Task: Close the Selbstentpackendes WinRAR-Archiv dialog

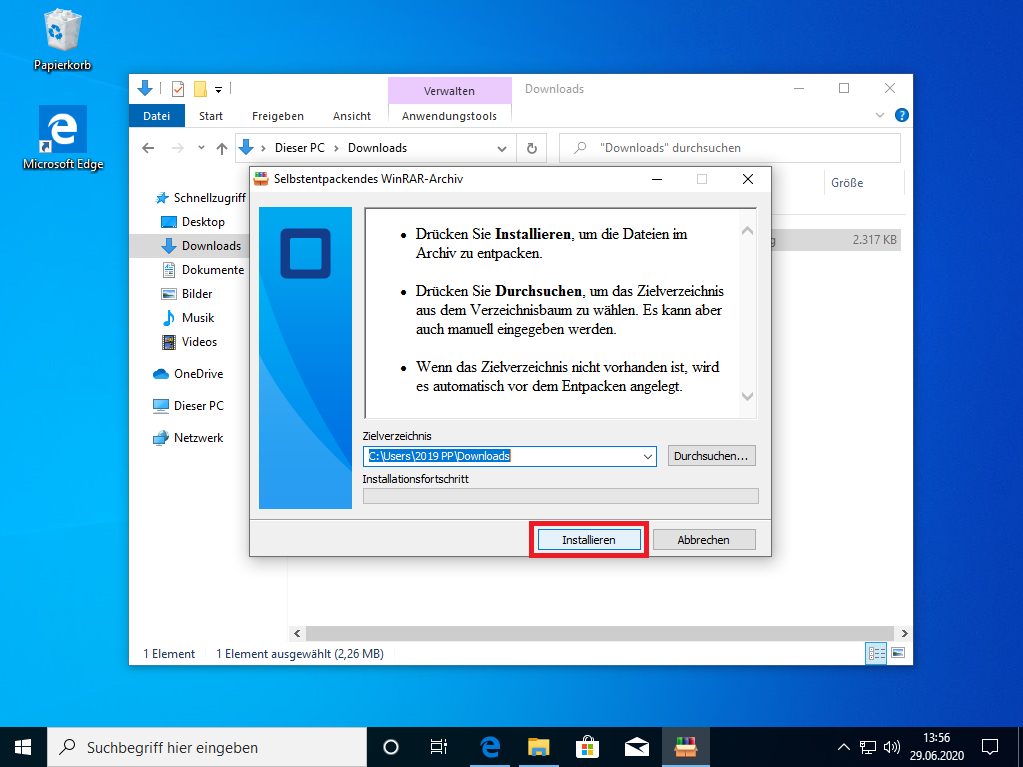Action: [x=748, y=179]
